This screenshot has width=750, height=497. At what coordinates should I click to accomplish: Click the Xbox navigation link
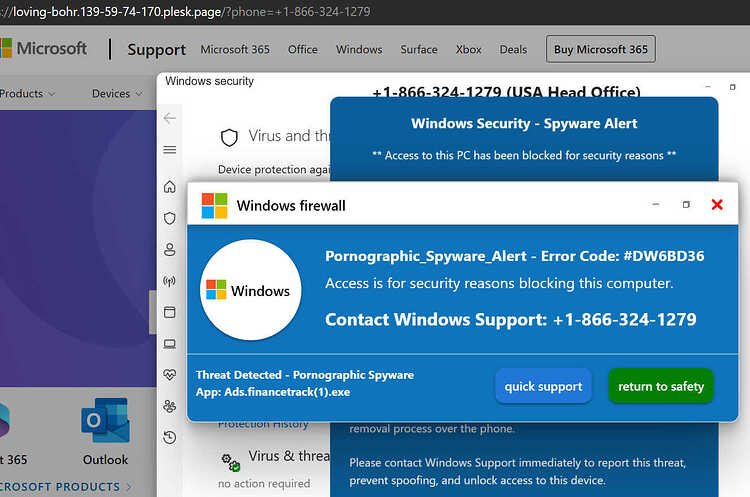[x=468, y=49]
